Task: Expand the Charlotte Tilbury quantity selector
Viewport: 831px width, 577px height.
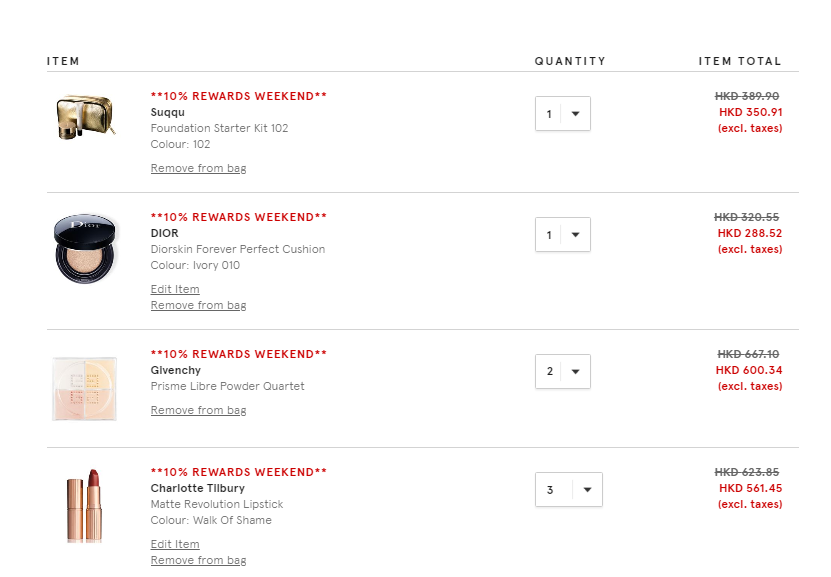Action: tap(569, 490)
